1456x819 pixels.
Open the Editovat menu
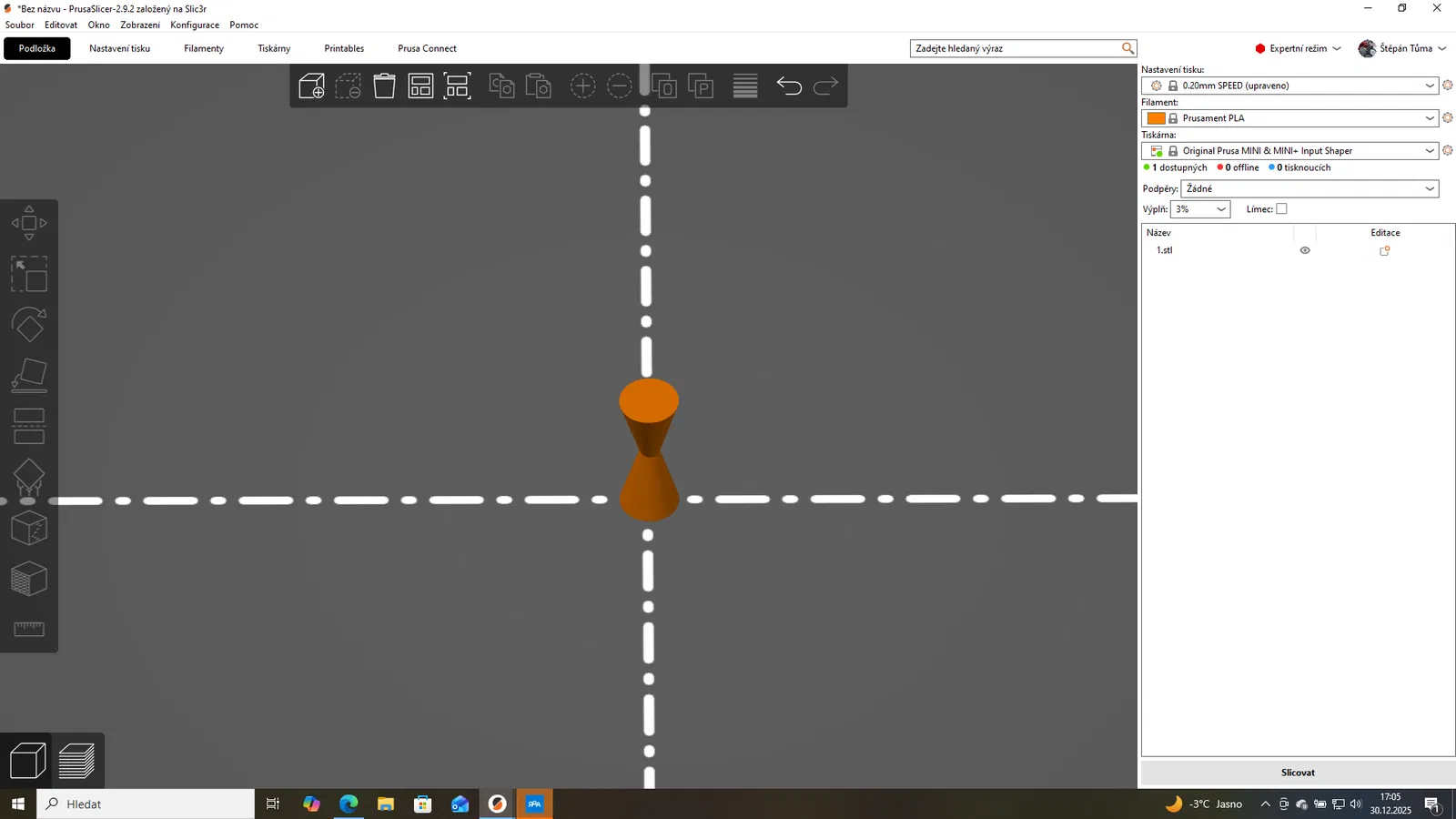(x=61, y=25)
